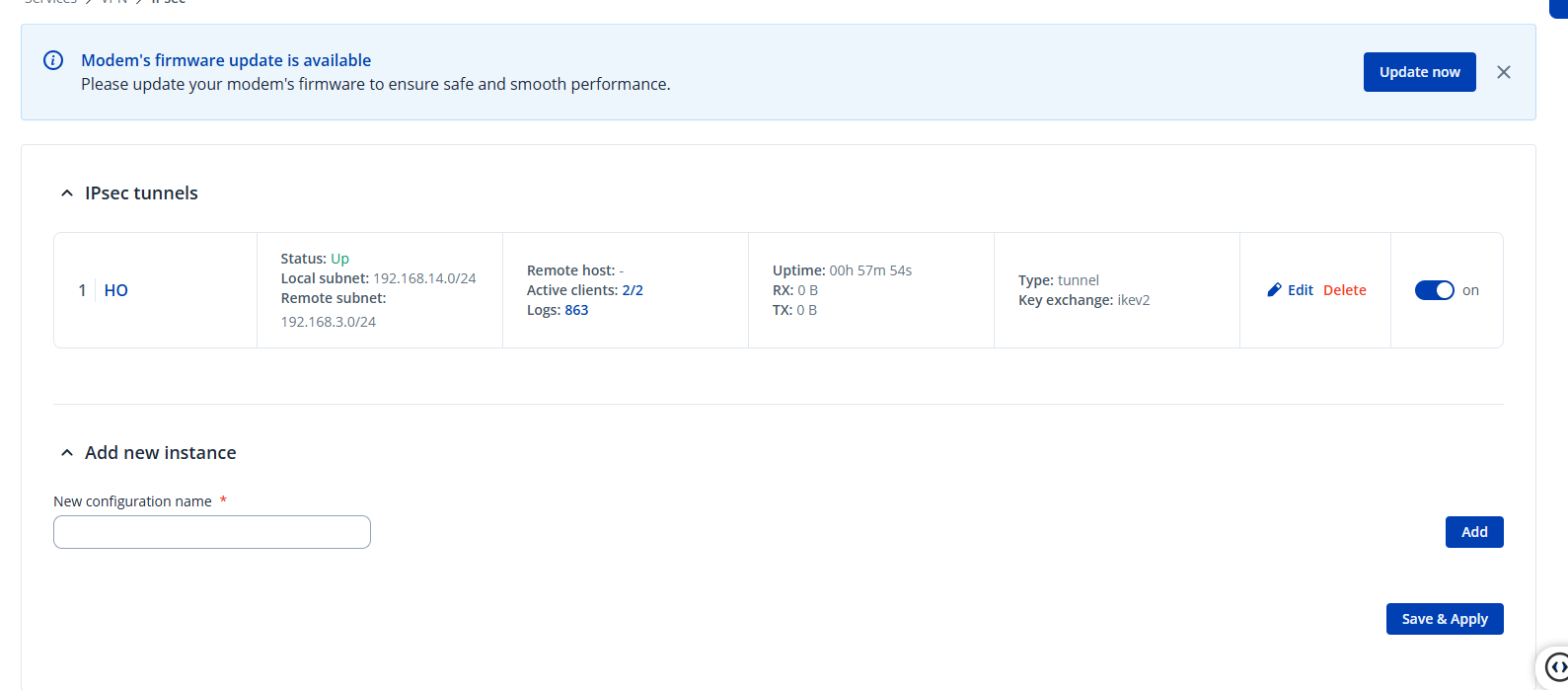Select the remote subnet 192.168.3.0/24 value
The height and width of the screenshot is (690, 1568).
point(328,322)
